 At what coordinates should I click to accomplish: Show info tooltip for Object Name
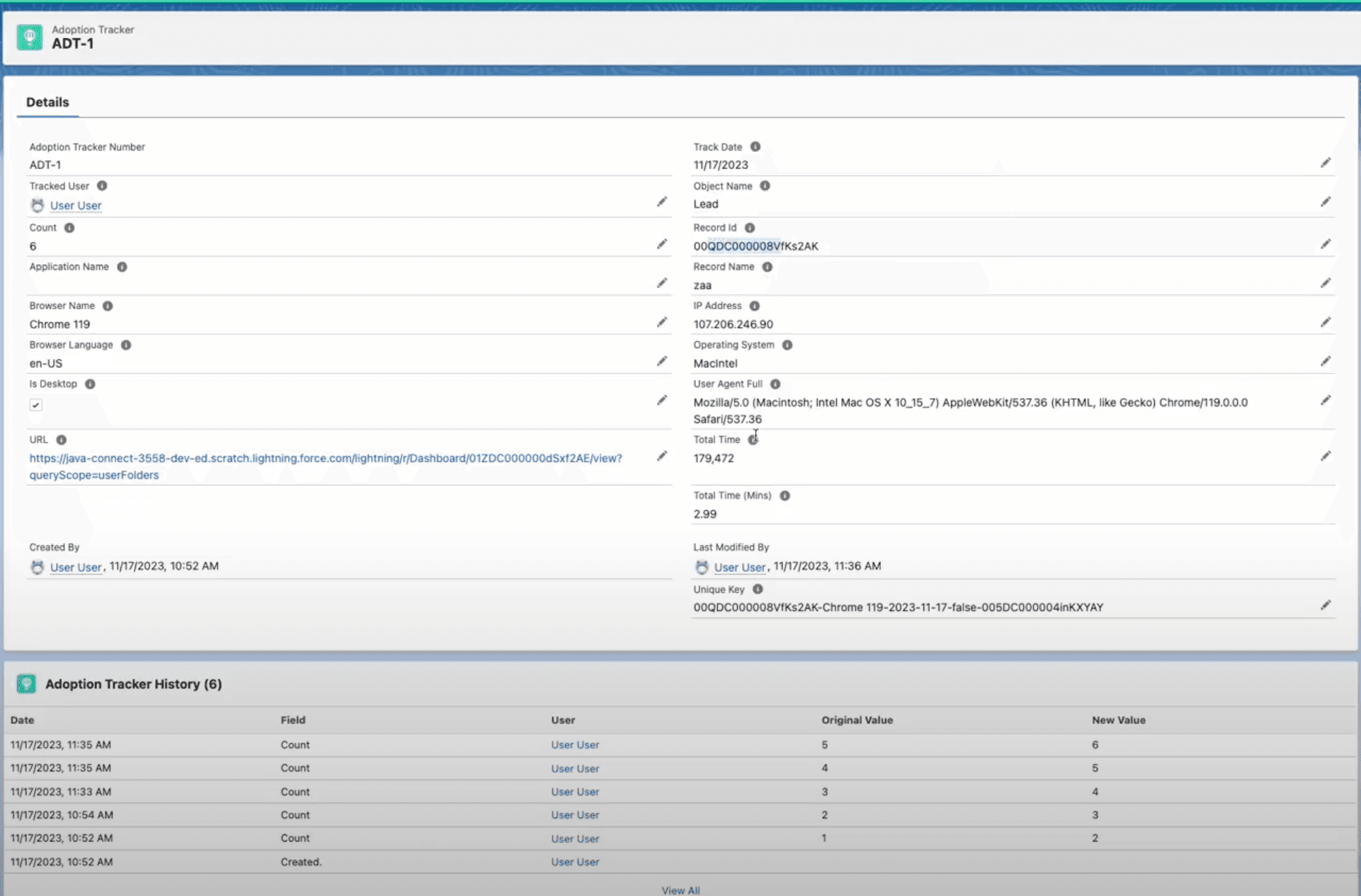[x=765, y=186]
